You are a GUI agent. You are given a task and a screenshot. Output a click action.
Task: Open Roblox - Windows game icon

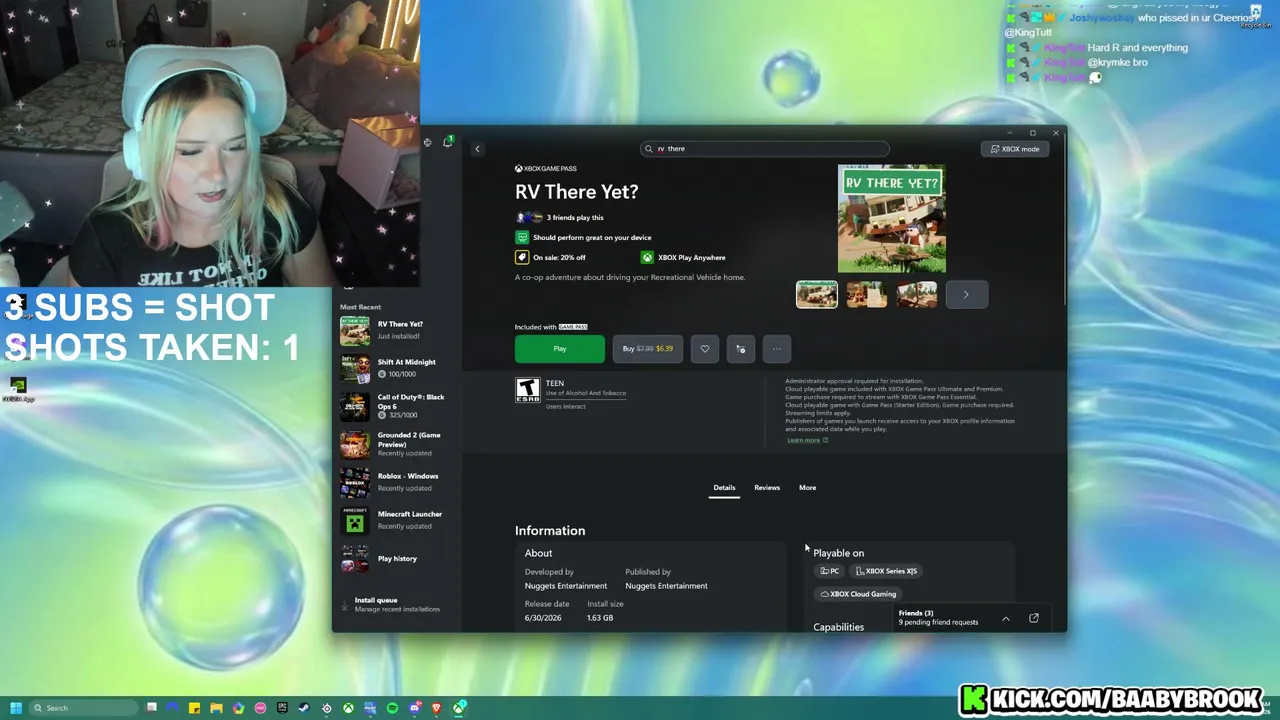click(355, 482)
